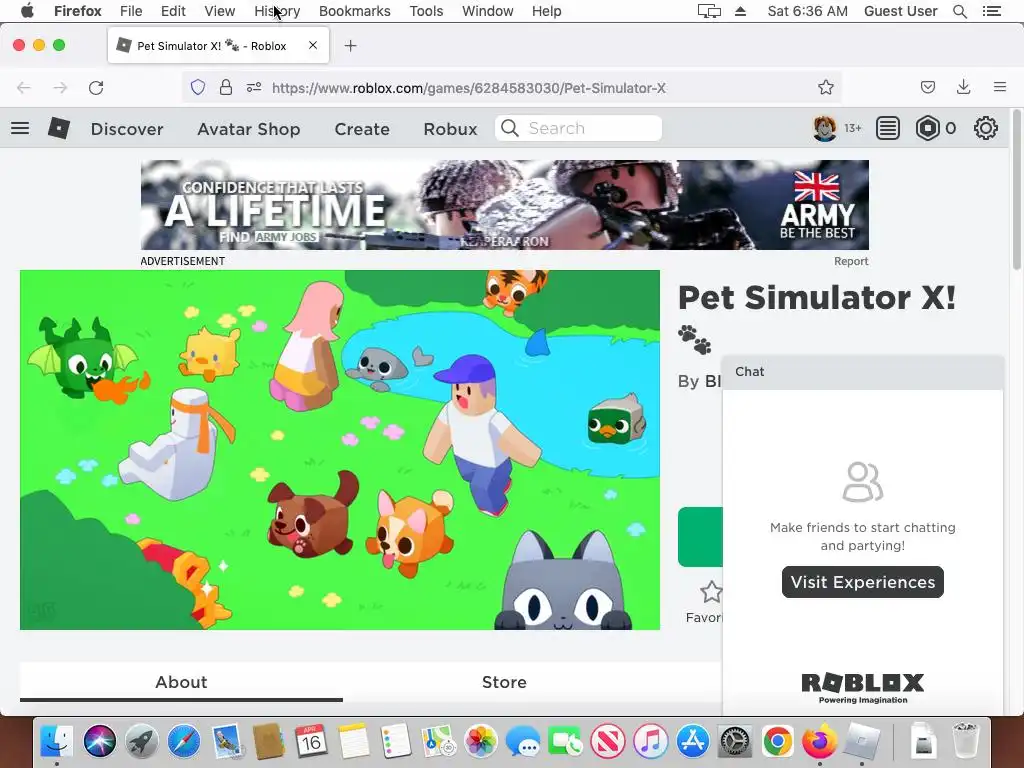
Task: Click the Roblox logo home icon
Action: [x=59, y=128]
